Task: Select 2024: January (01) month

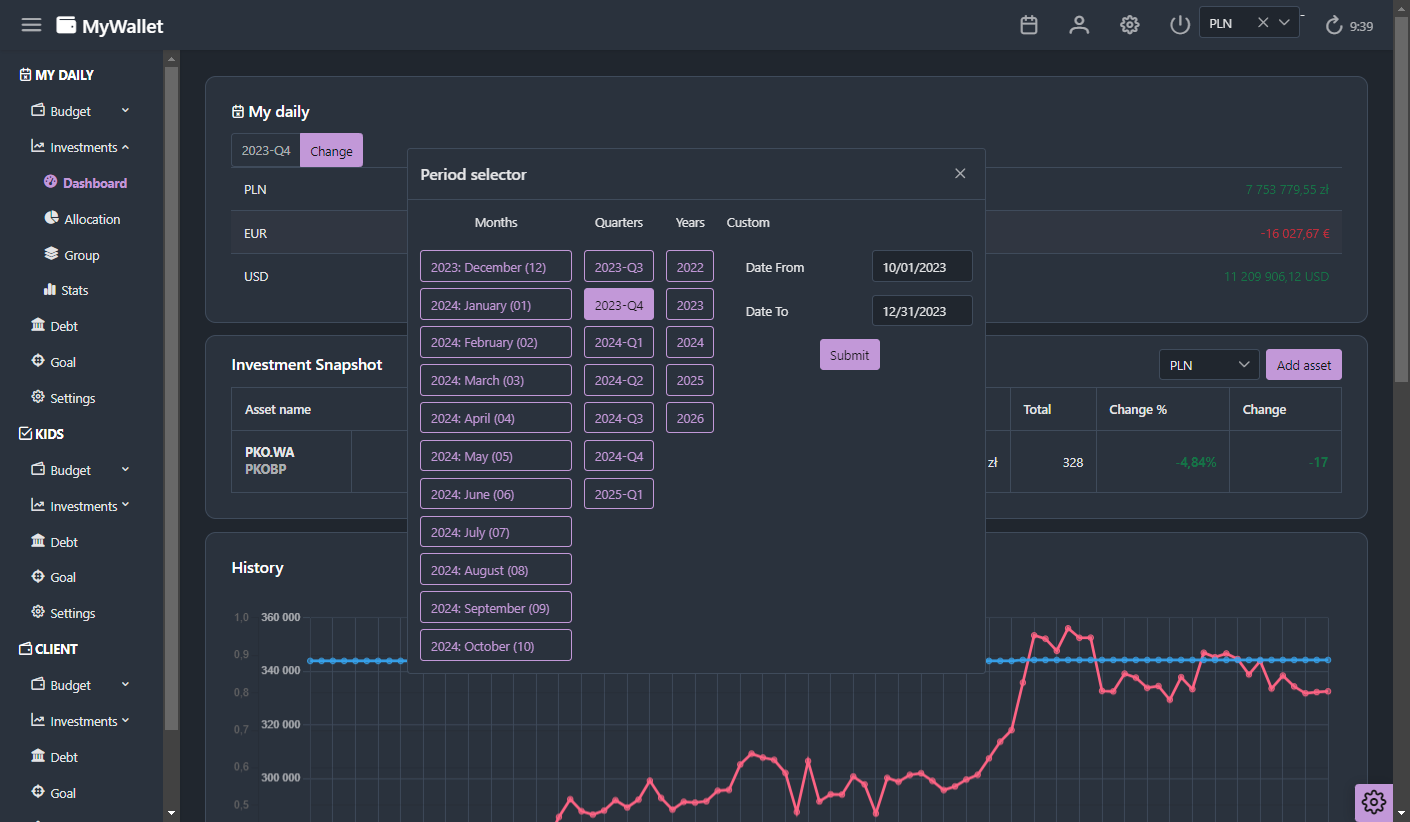Action: (496, 305)
